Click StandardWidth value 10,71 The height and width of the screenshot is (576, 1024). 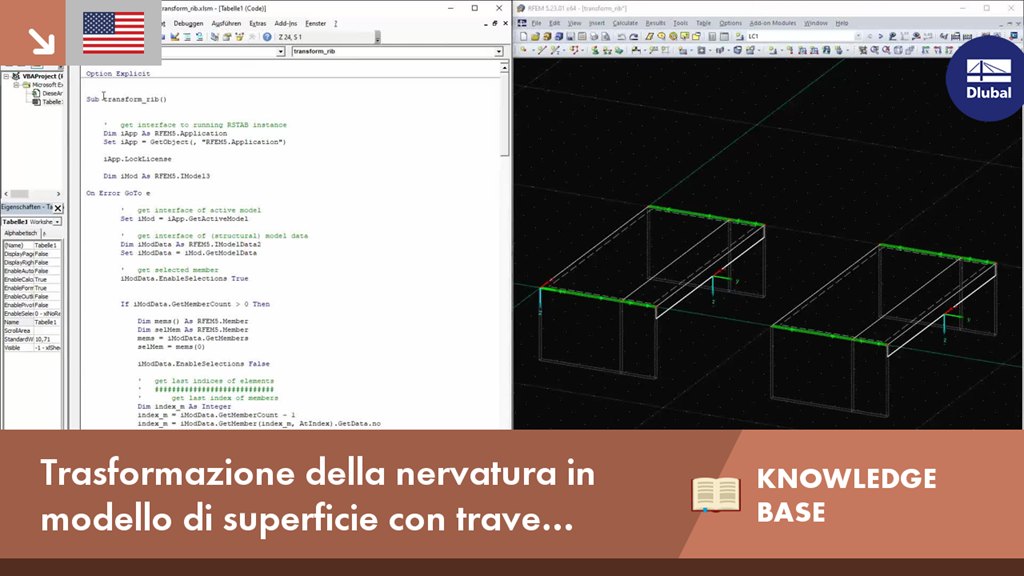(x=46, y=340)
